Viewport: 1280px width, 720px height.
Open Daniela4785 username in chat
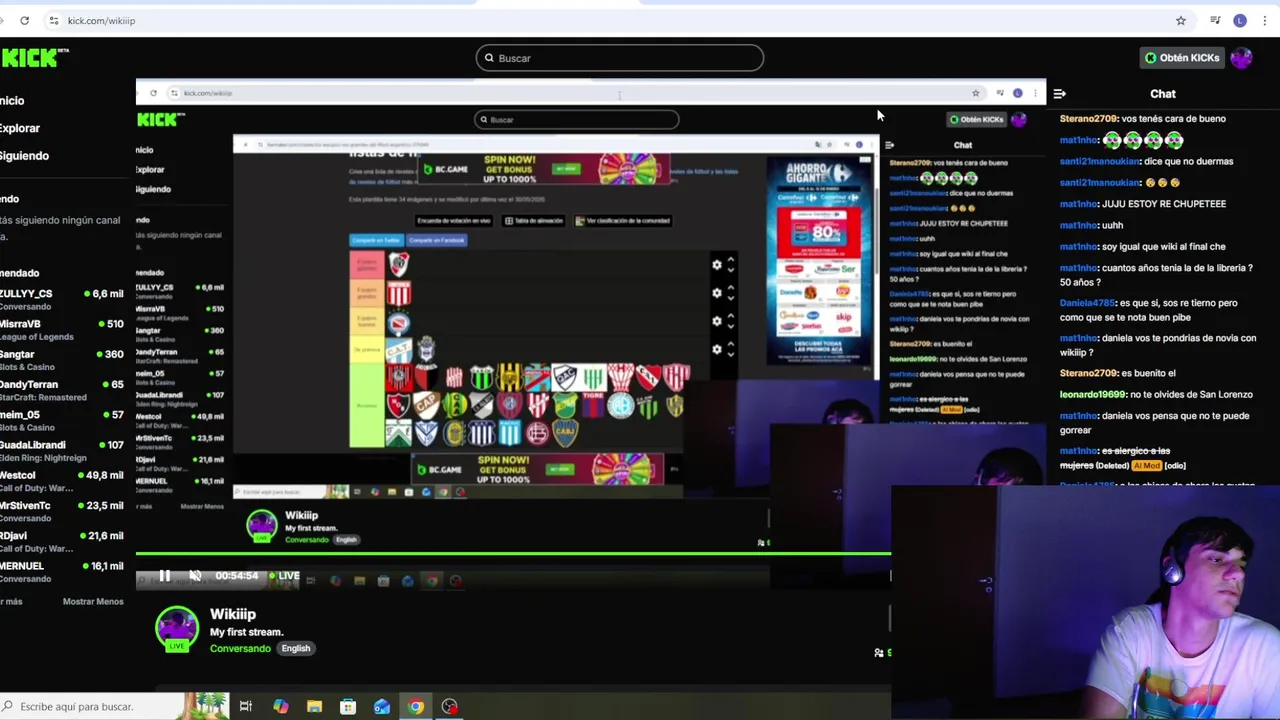click(1088, 302)
